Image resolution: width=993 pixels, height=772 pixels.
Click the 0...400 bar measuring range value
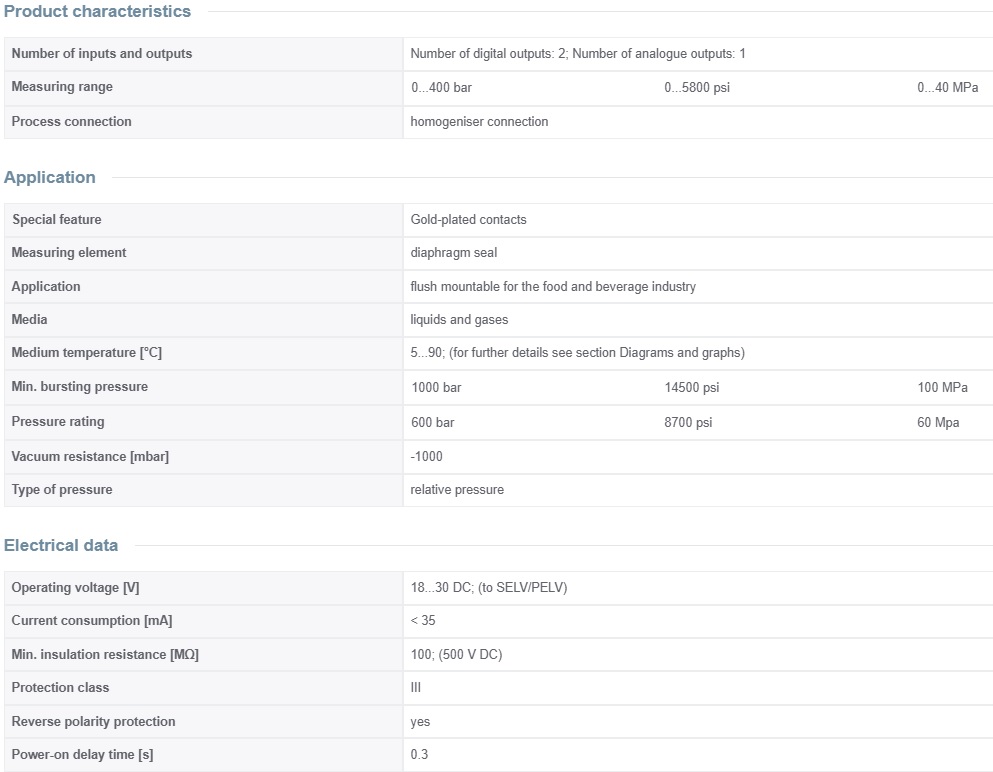(x=441, y=88)
